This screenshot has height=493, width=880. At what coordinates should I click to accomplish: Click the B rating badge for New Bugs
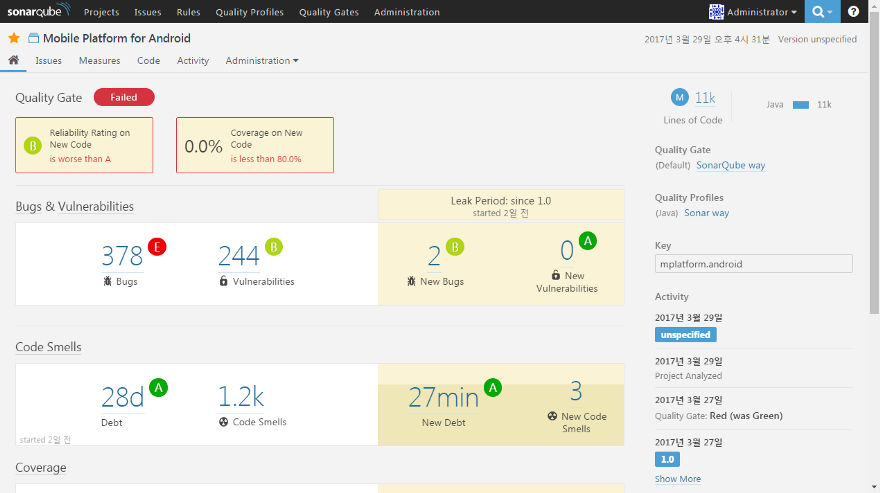click(455, 246)
